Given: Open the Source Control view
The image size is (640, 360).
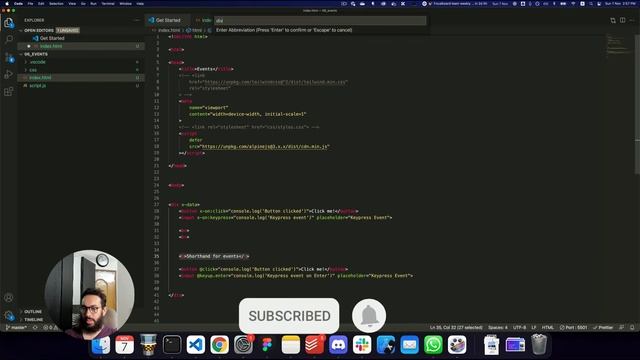Looking at the screenshot, I should [9, 57].
